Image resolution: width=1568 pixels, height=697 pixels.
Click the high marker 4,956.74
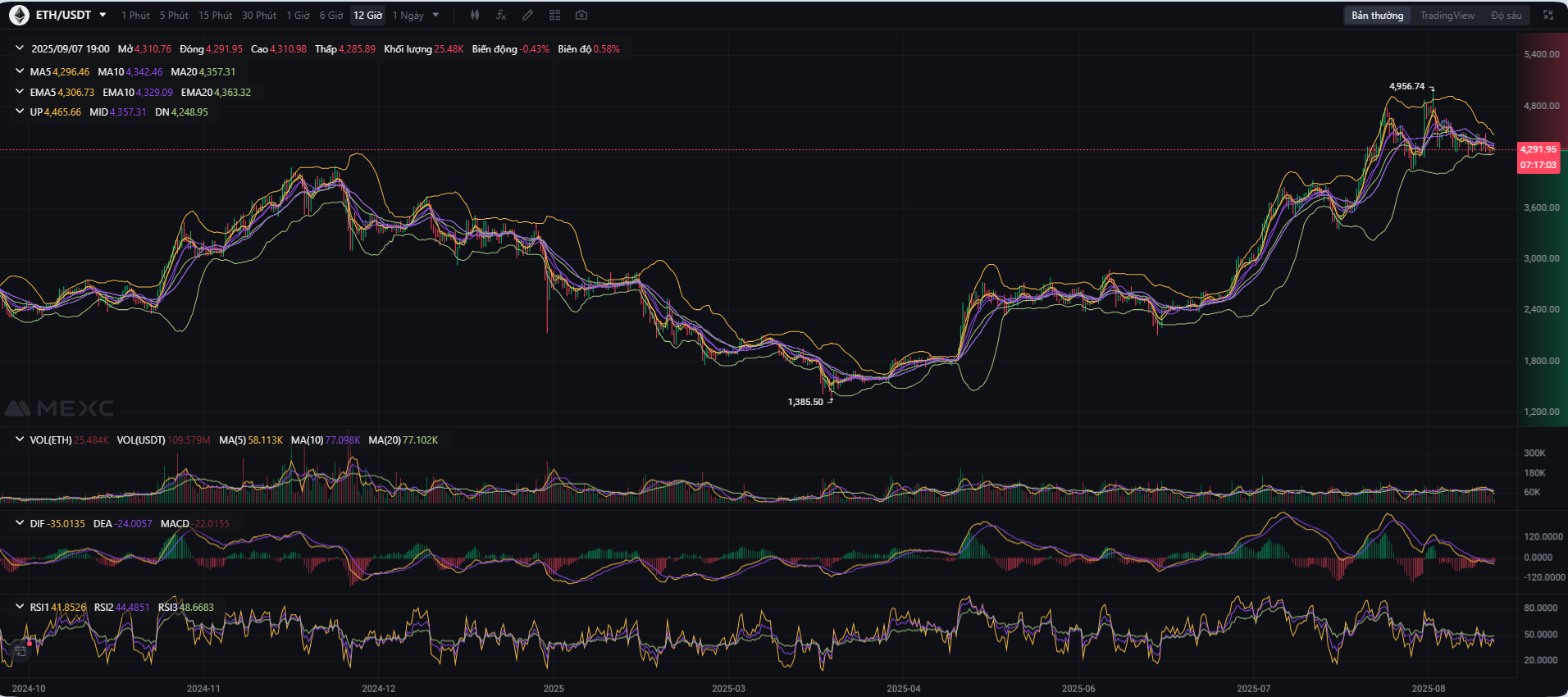click(1406, 86)
